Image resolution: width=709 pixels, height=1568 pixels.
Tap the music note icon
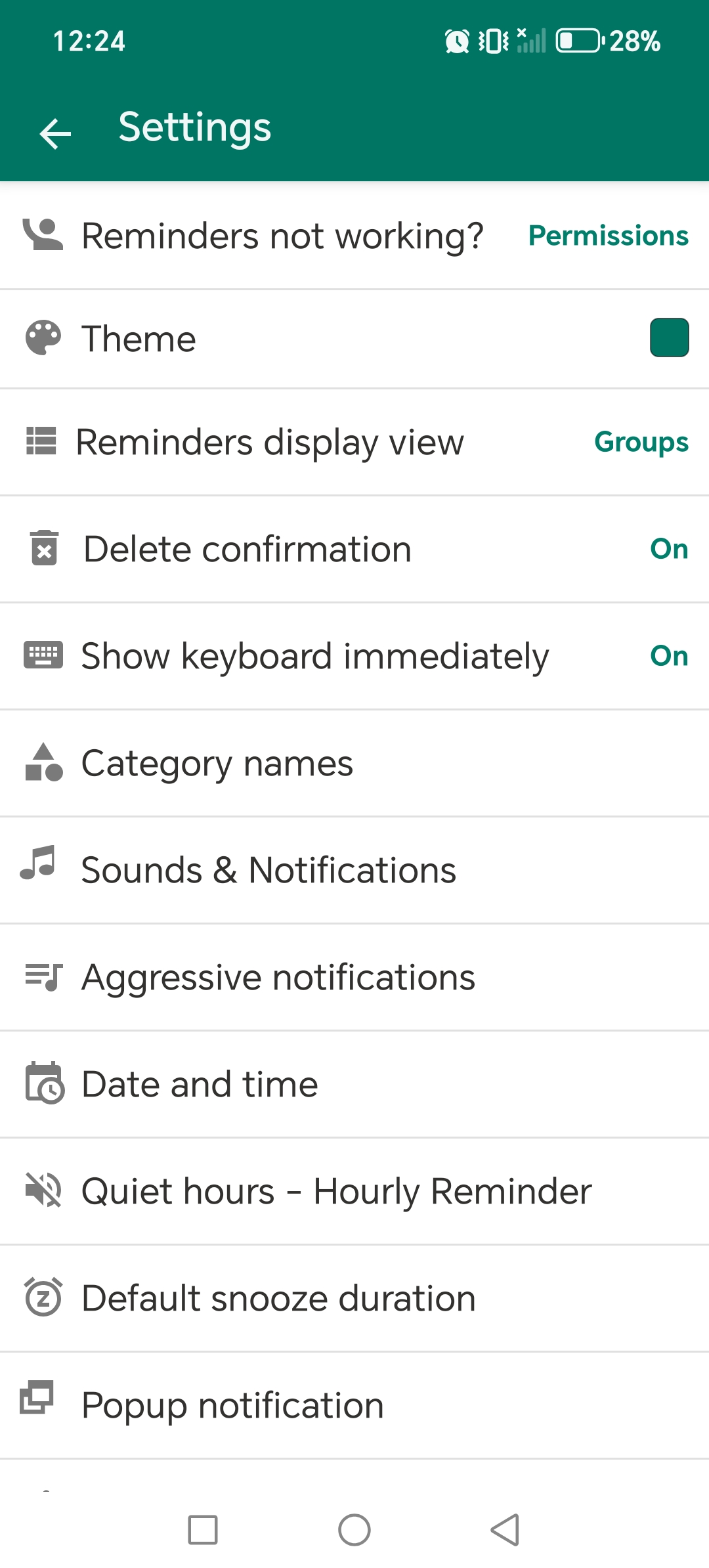(x=38, y=862)
